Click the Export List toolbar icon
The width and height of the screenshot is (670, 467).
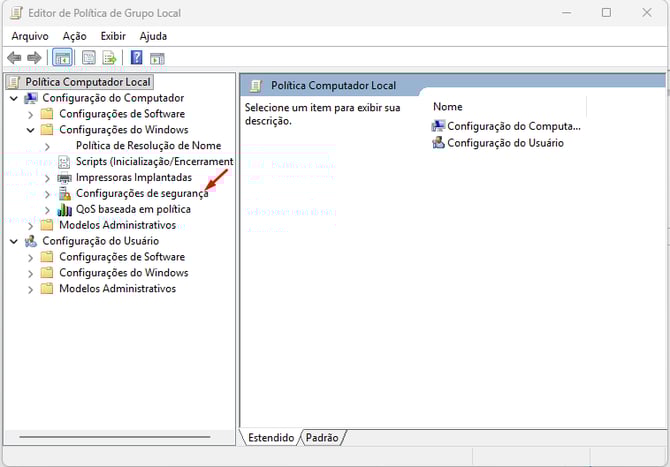pyautogui.click(x=109, y=58)
